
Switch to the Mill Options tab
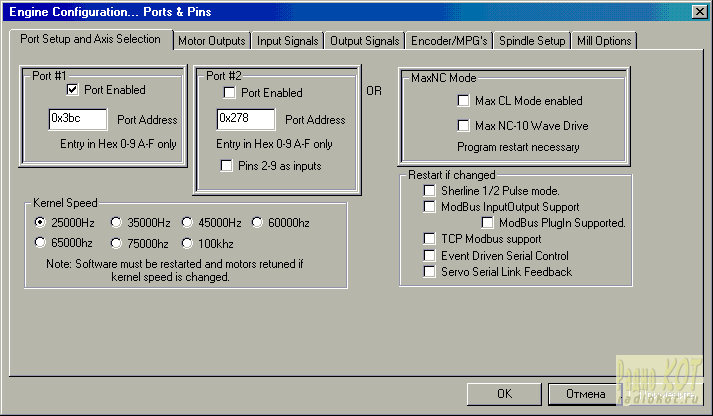[604, 41]
